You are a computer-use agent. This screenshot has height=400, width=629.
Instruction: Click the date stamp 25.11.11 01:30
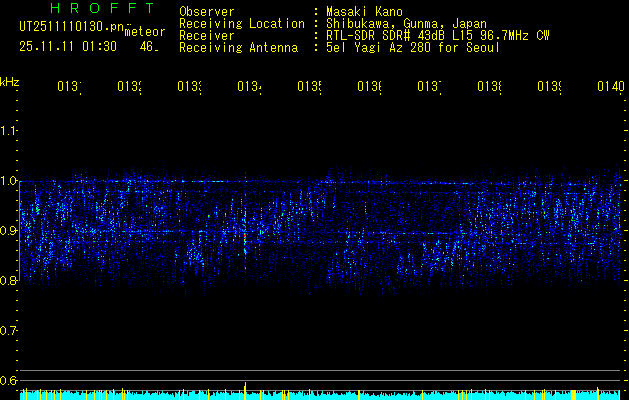[68, 47]
